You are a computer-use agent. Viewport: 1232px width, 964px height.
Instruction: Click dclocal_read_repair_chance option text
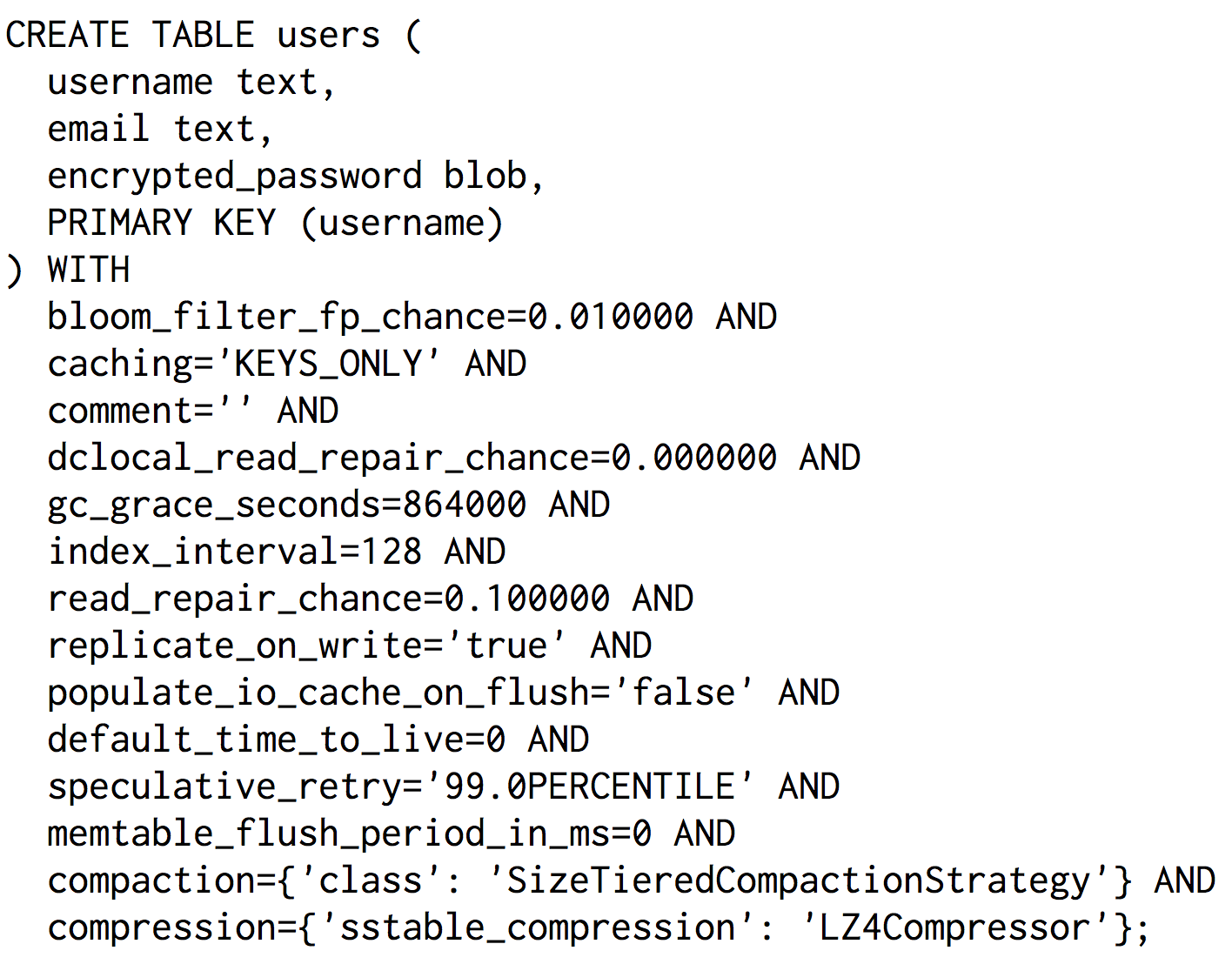[412, 458]
